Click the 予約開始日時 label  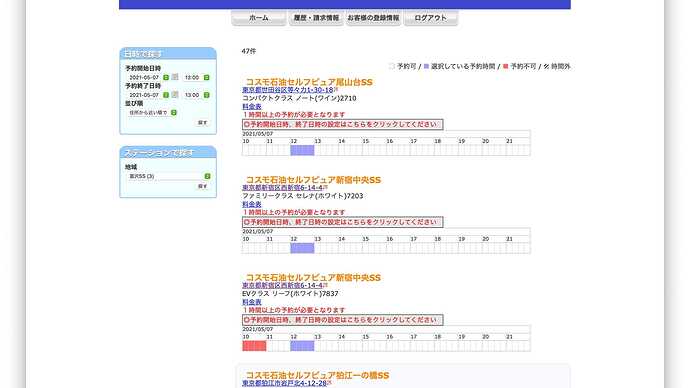pyautogui.click(x=143, y=68)
